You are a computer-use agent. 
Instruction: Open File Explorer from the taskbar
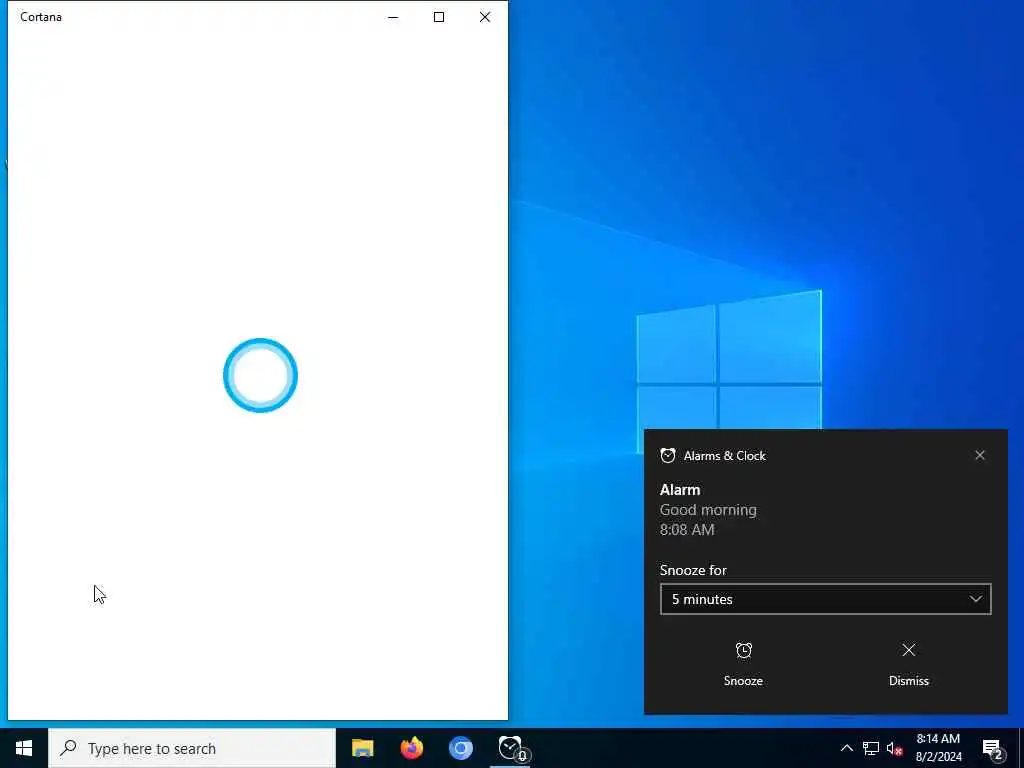(362, 748)
